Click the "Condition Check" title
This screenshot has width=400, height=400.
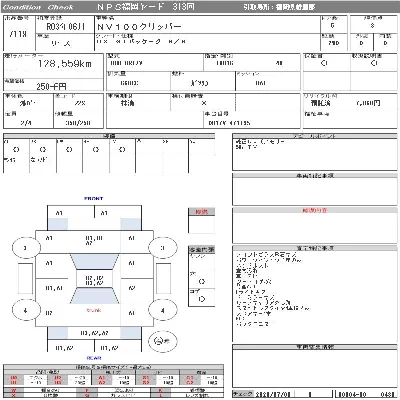pyautogui.click(x=38, y=7)
